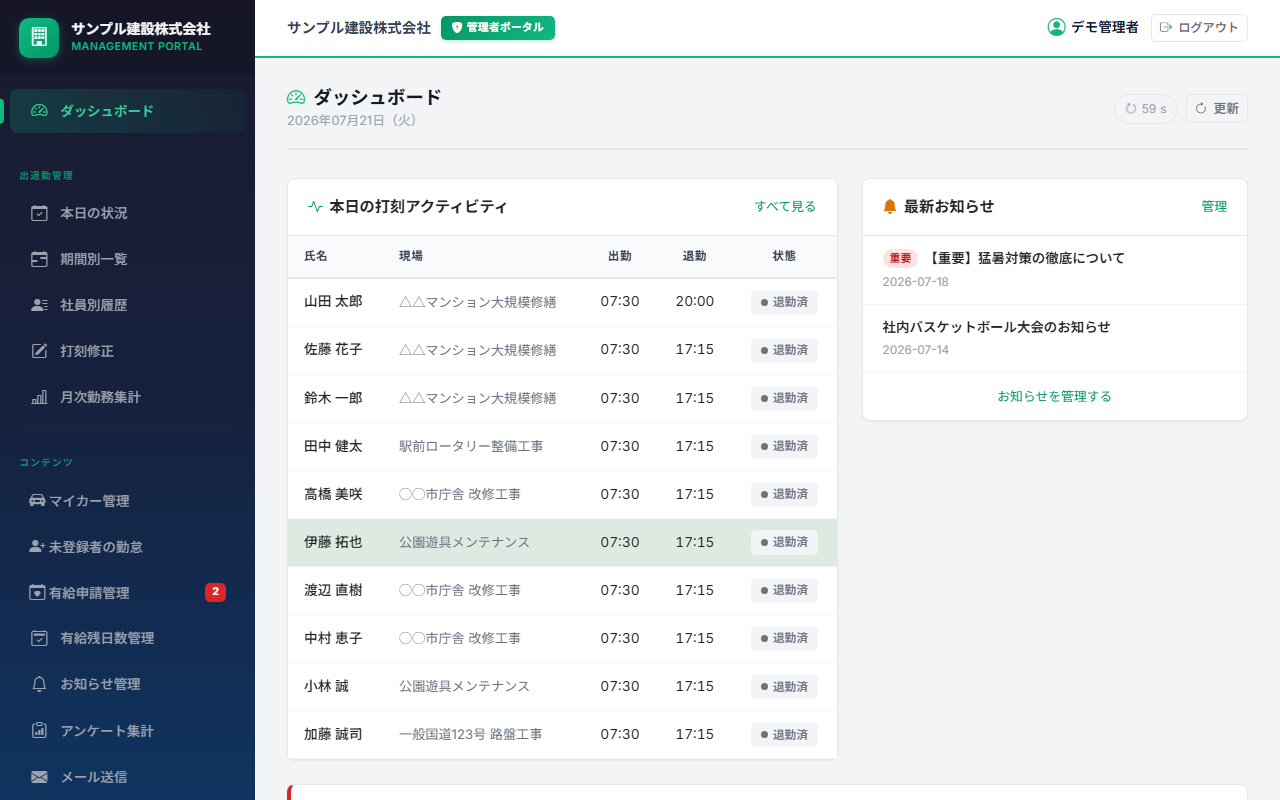
Task: Open 有給申請管理 in sidebar
Action: click(x=127, y=593)
